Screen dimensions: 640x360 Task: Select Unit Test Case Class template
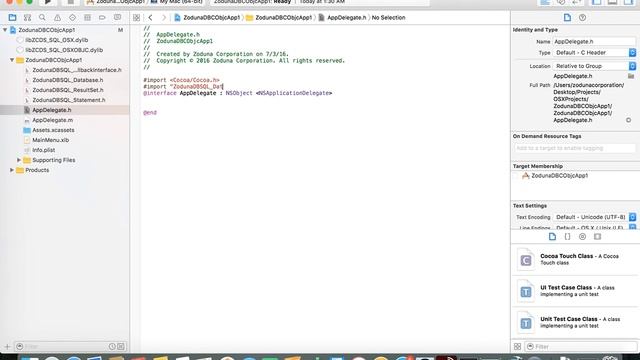(x=576, y=322)
